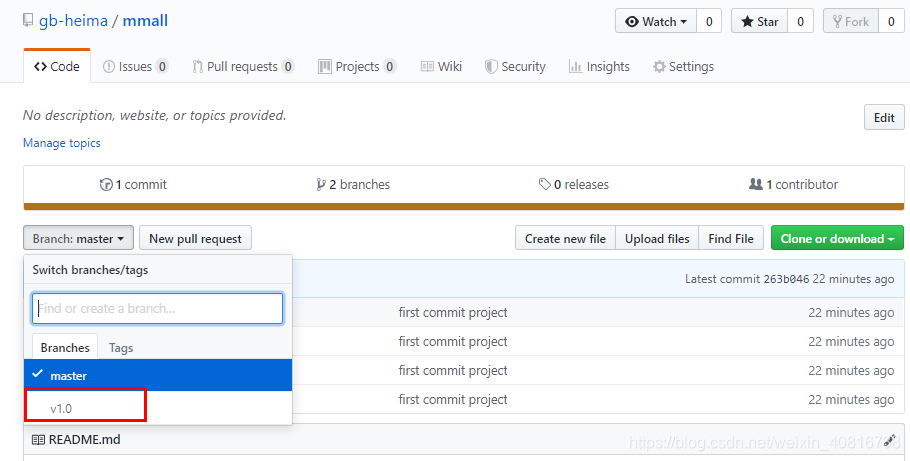
Task: Click the Latest commit 263b046 hash
Action: click(x=786, y=279)
